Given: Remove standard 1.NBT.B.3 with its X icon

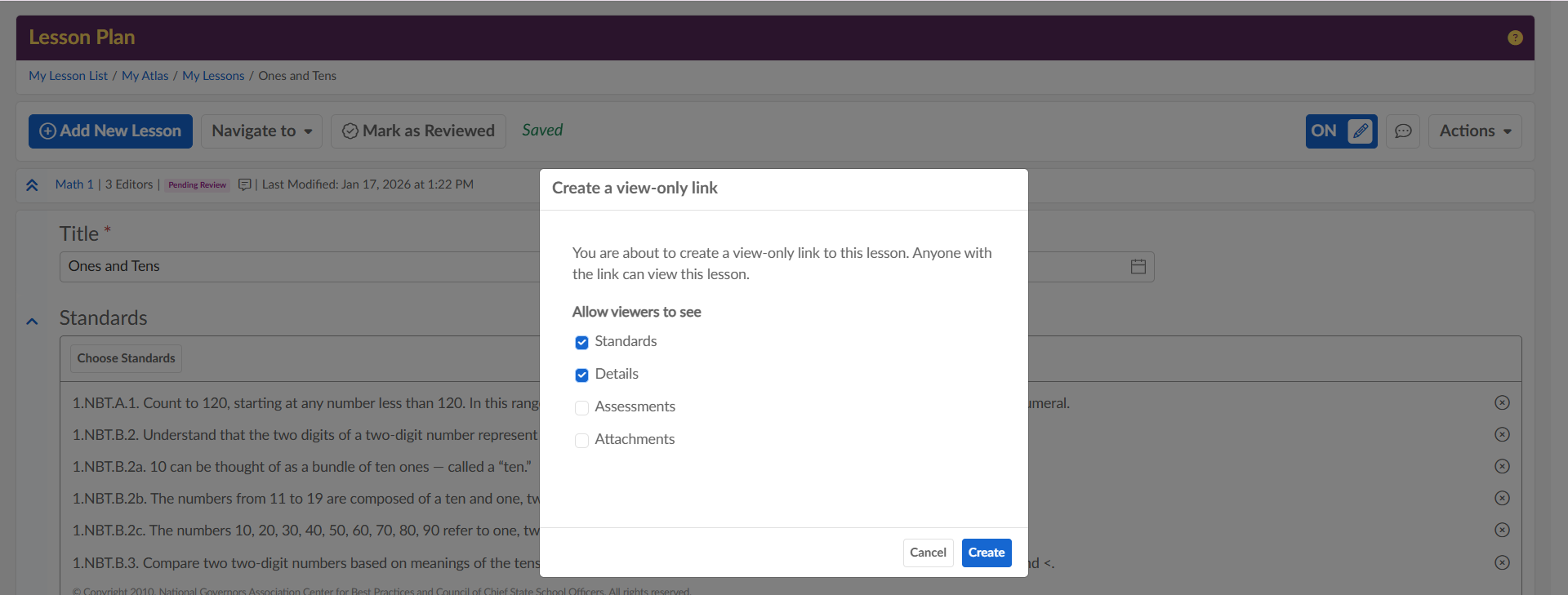Looking at the screenshot, I should tap(1501, 562).
